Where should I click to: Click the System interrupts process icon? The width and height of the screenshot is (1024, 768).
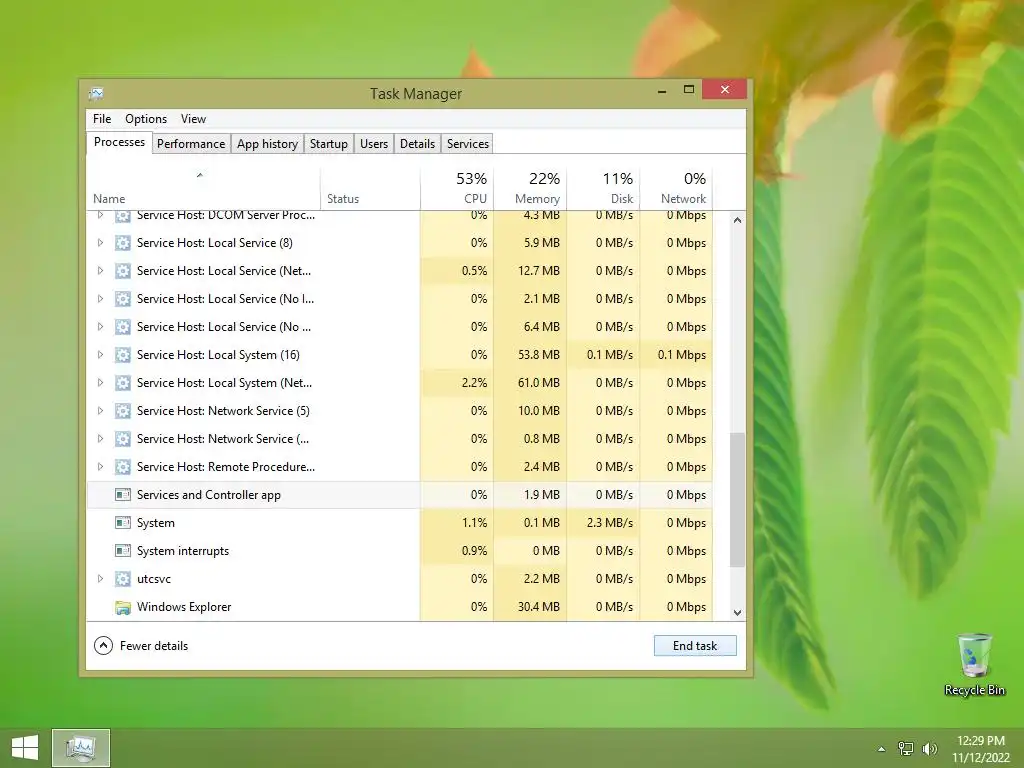[x=123, y=551]
